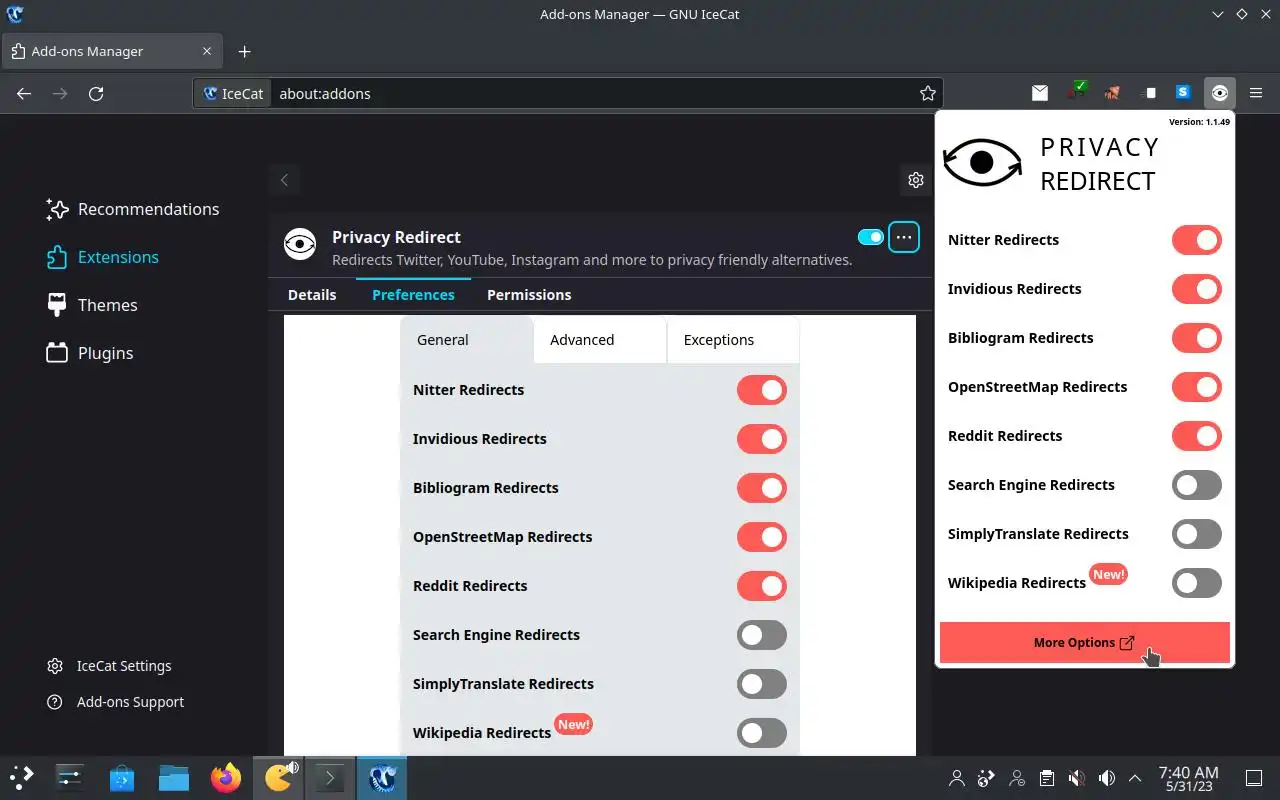Open Dolphin file manager from taskbar
Viewport: 1280px width, 800px height.
click(174, 777)
